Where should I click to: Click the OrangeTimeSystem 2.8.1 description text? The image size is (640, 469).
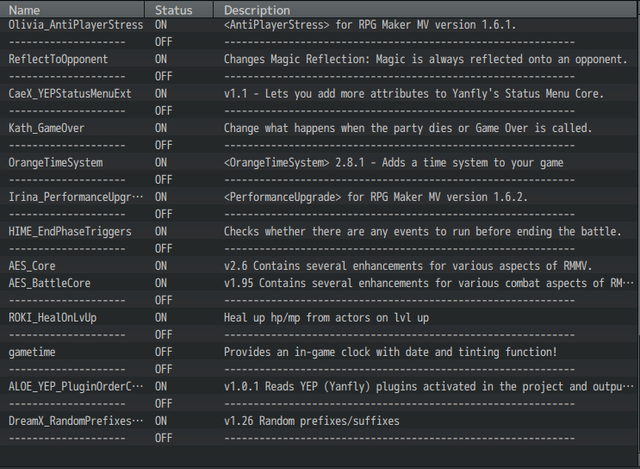pos(393,162)
